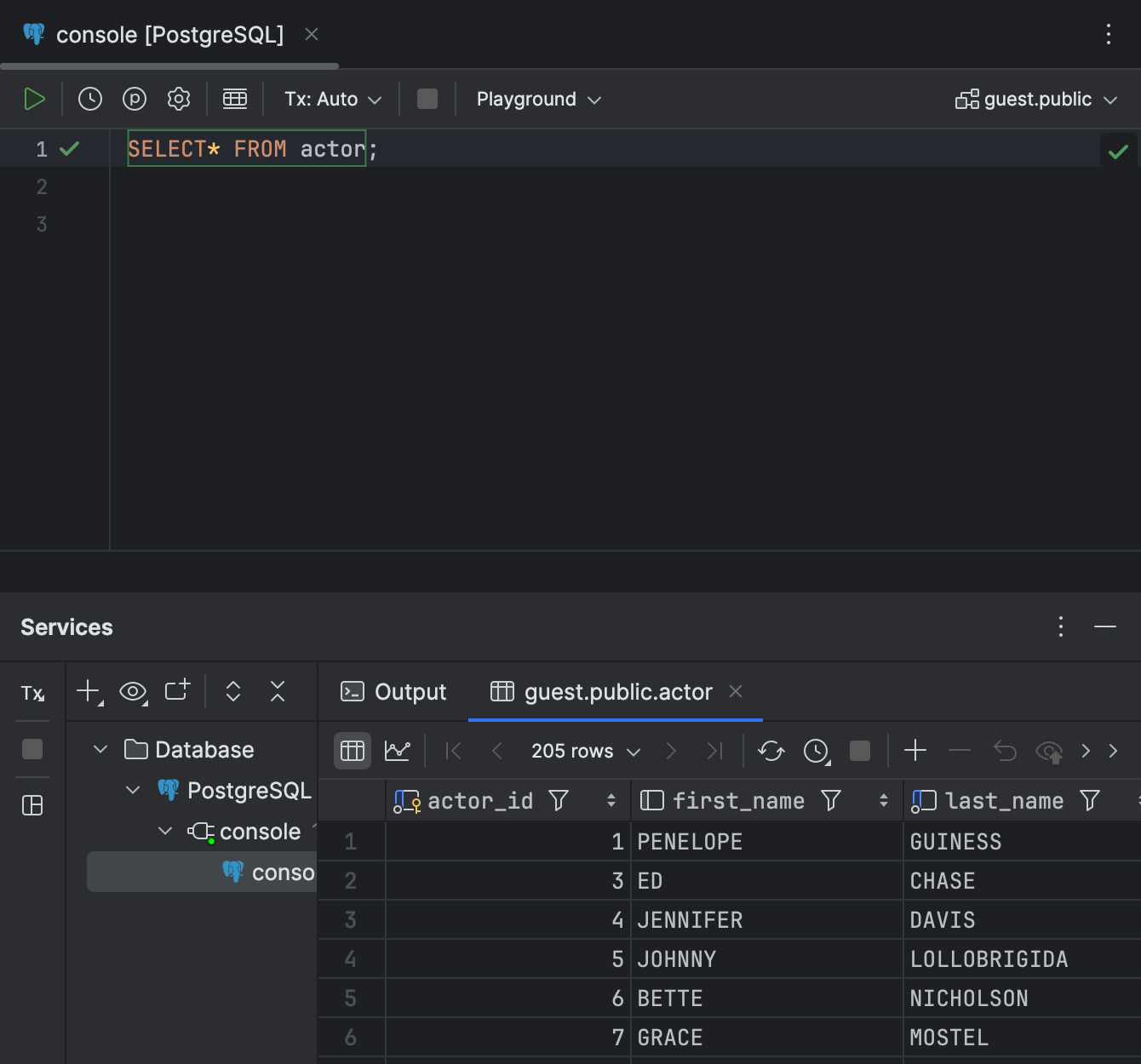
Task: Click line number 3 in the editor gutter
Action: (x=41, y=223)
